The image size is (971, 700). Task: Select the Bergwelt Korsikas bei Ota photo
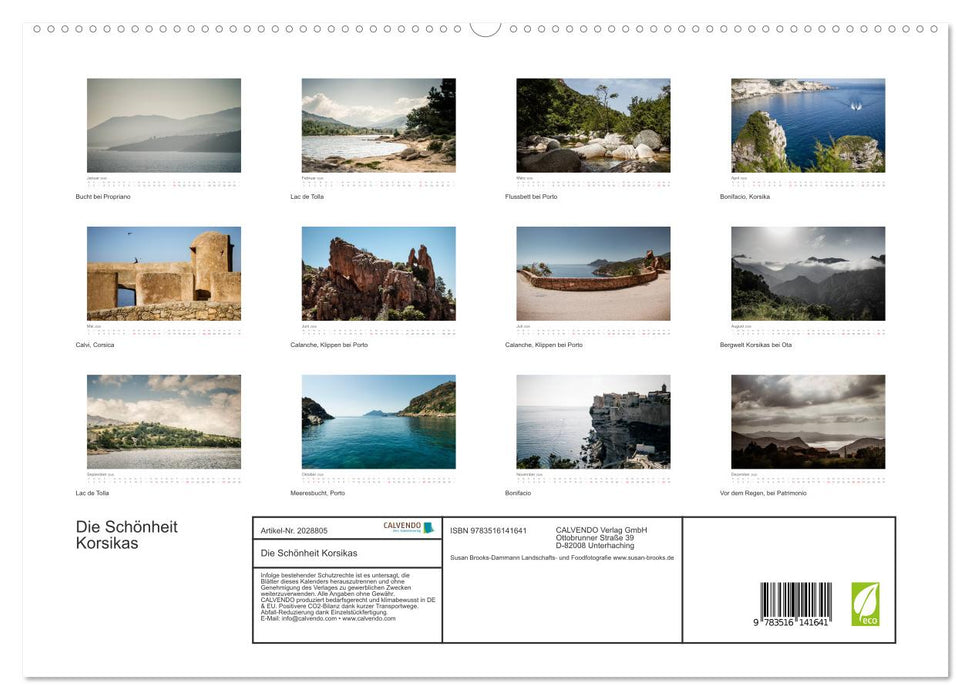pos(808,273)
